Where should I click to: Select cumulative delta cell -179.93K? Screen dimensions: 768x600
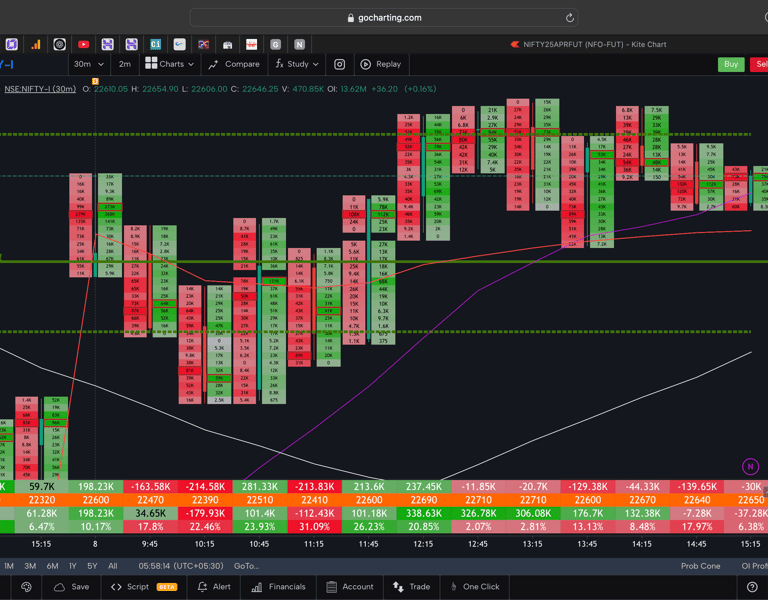(x=205, y=513)
